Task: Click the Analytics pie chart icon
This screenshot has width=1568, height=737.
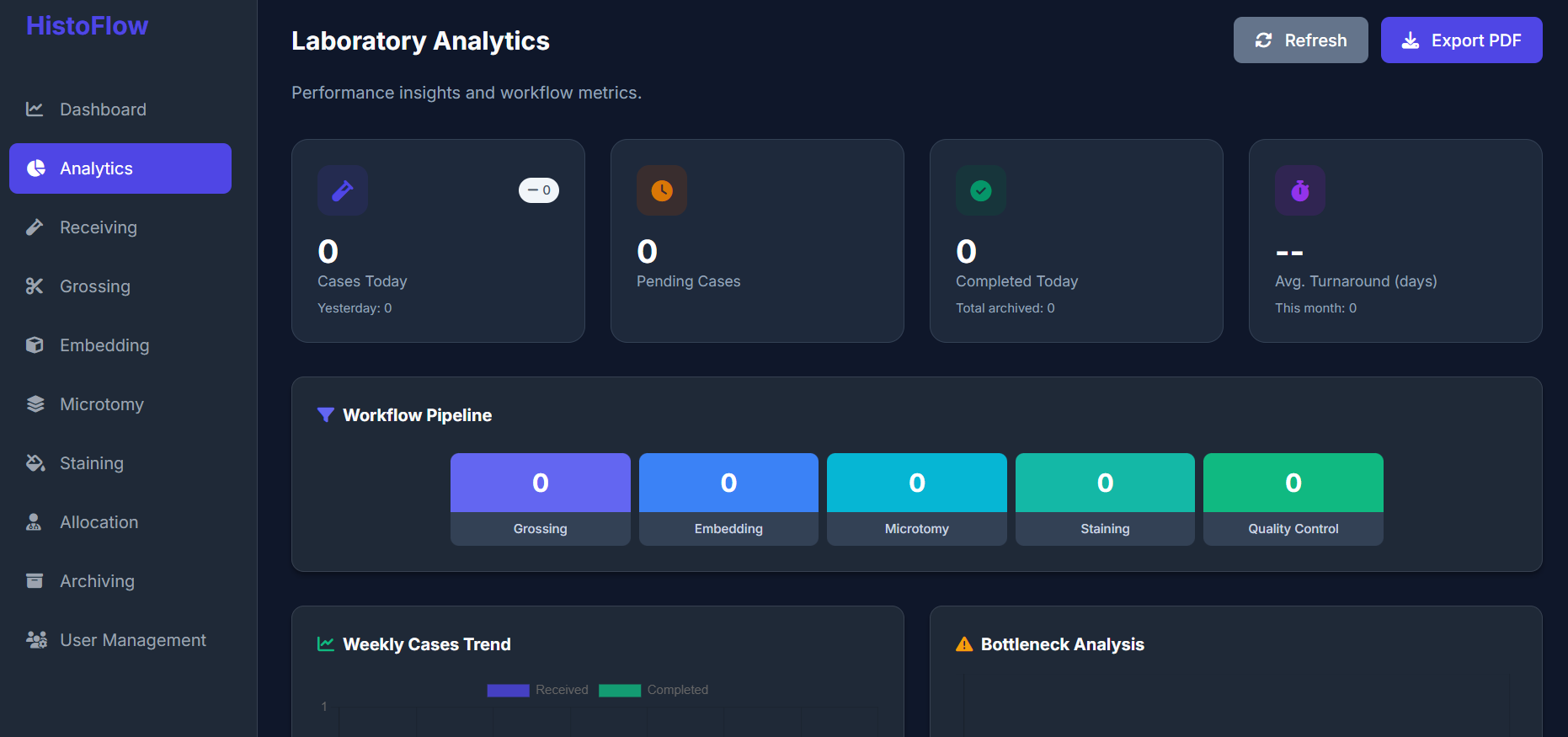Action: 35,168
